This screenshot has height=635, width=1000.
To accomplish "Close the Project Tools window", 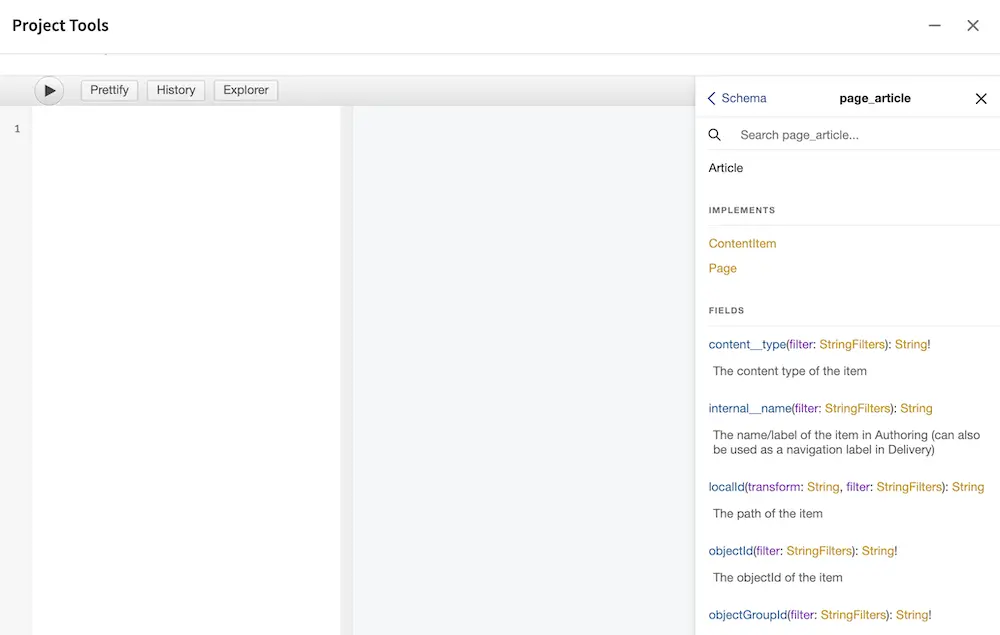I will pyautogui.click(x=973, y=26).
